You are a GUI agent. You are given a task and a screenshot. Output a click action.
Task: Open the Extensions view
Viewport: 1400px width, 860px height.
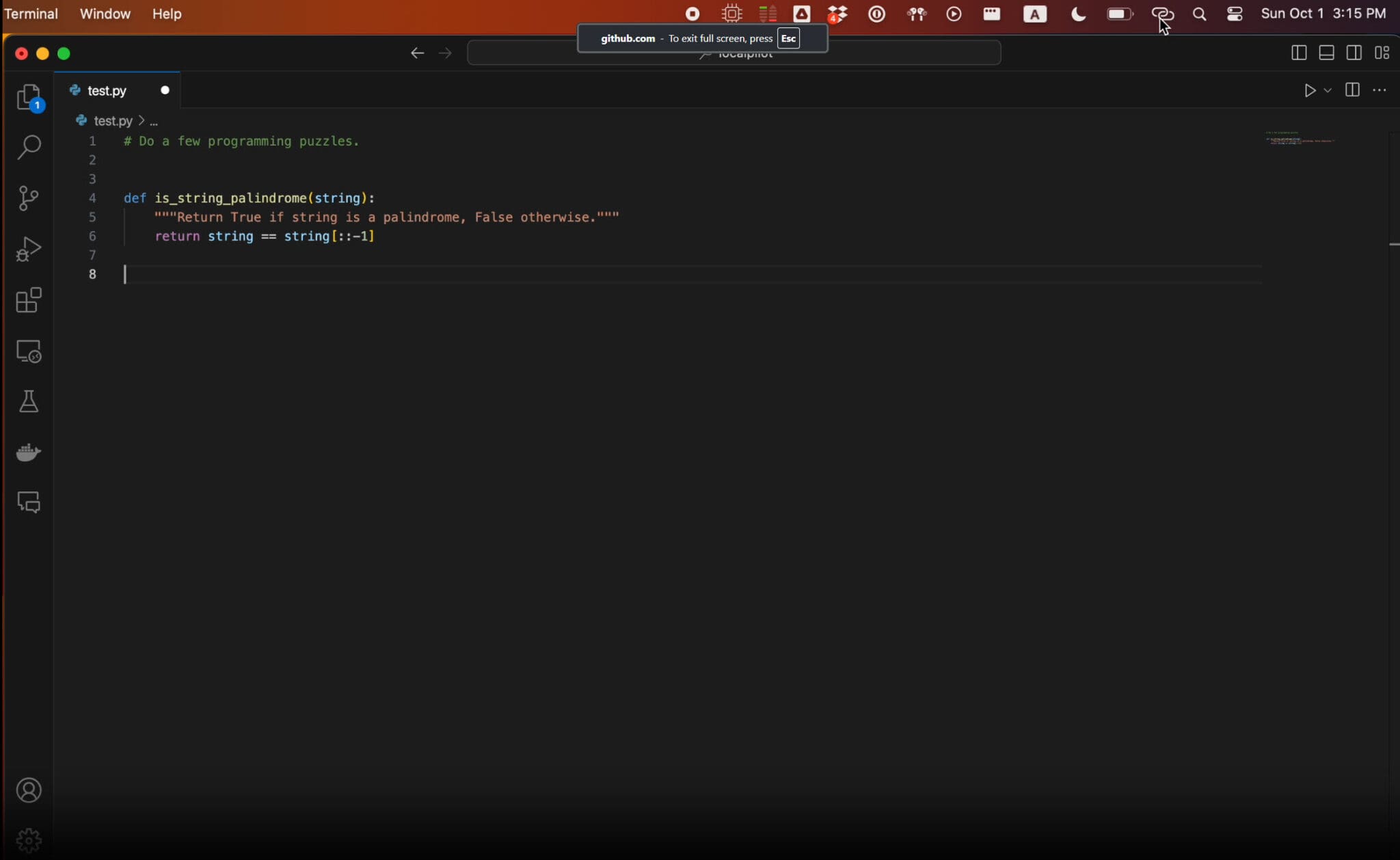coord(29,301)
